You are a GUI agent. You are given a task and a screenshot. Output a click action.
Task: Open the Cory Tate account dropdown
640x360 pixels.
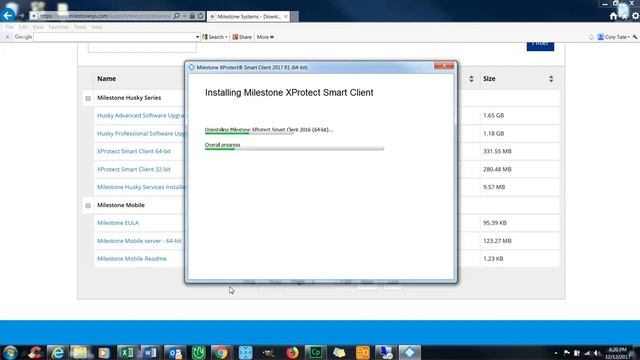point(613,37)
